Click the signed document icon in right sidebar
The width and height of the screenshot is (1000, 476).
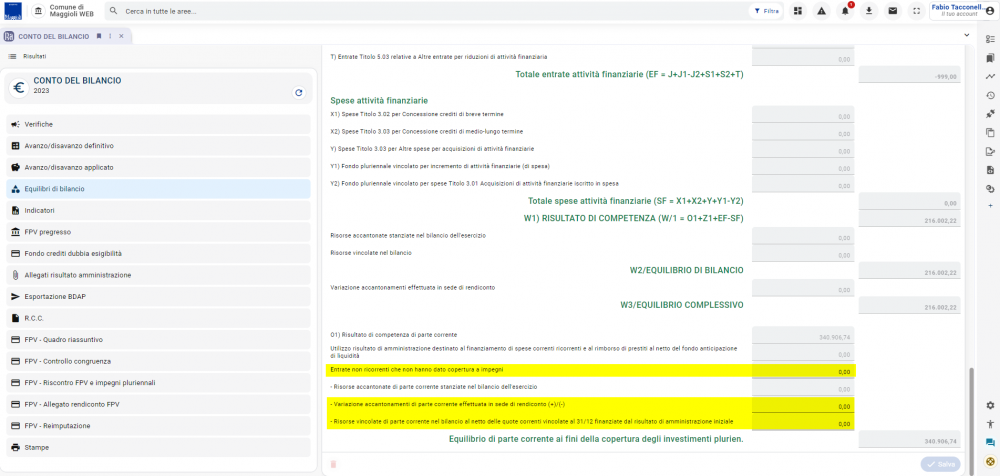click(x=990, y=151)
